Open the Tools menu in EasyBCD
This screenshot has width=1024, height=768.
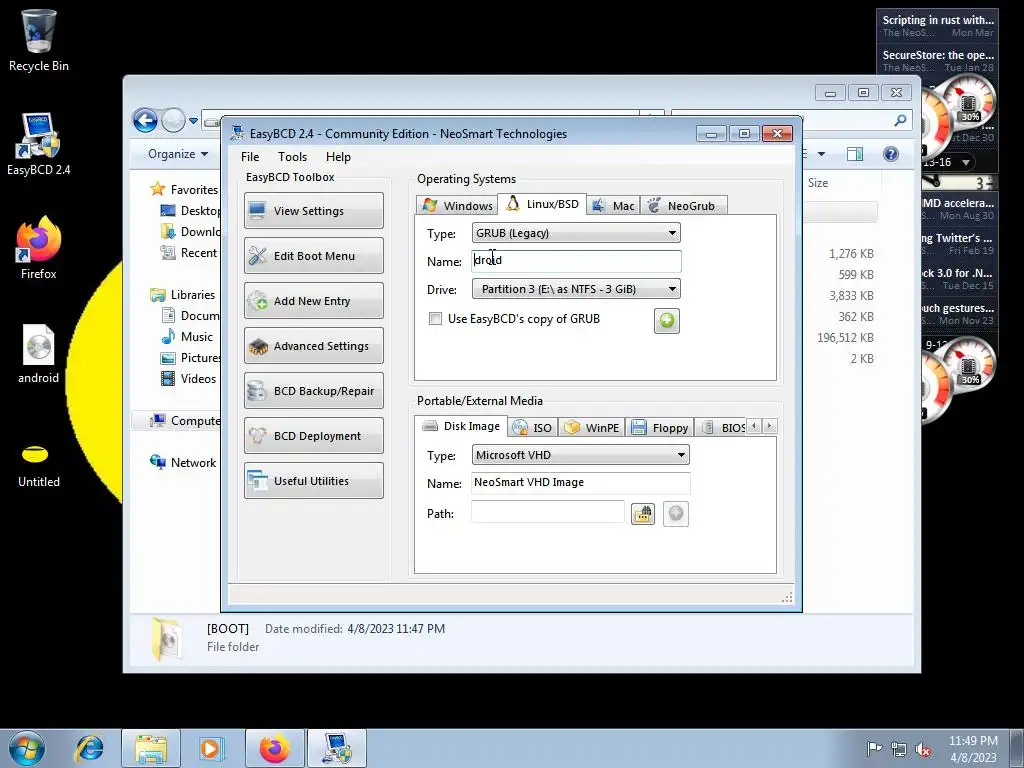tap(292, 157)
